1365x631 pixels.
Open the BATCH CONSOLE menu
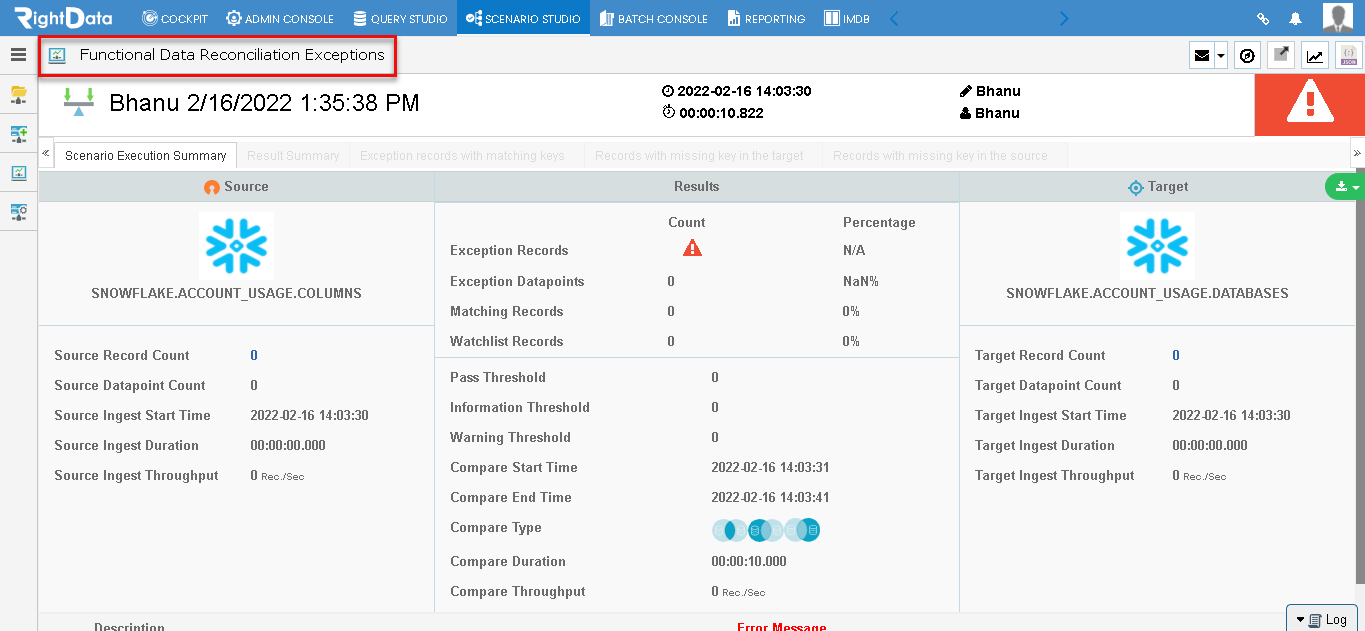click(653, 17)
